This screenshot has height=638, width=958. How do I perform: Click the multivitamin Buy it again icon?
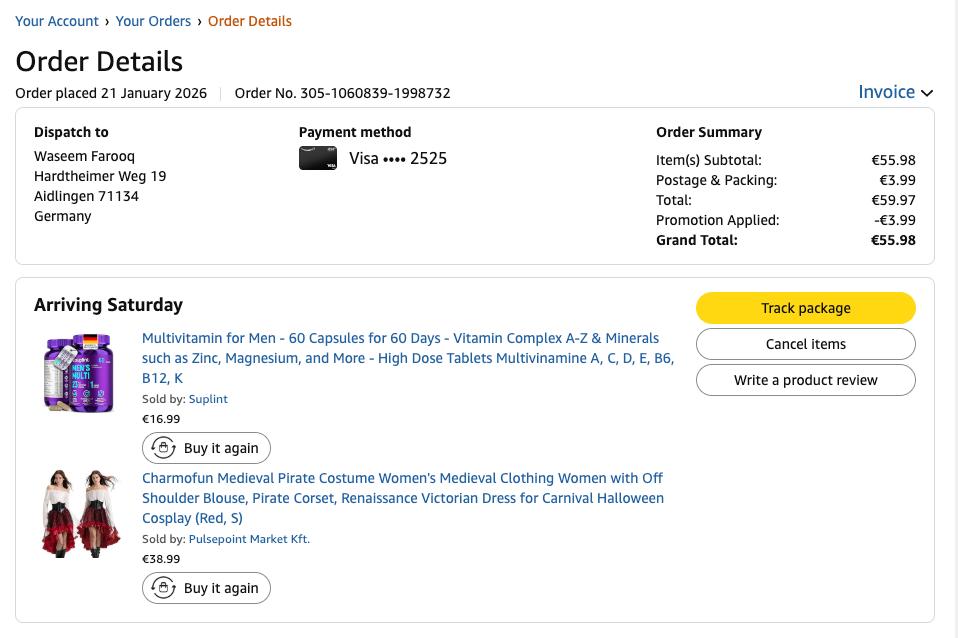point(163,448)
